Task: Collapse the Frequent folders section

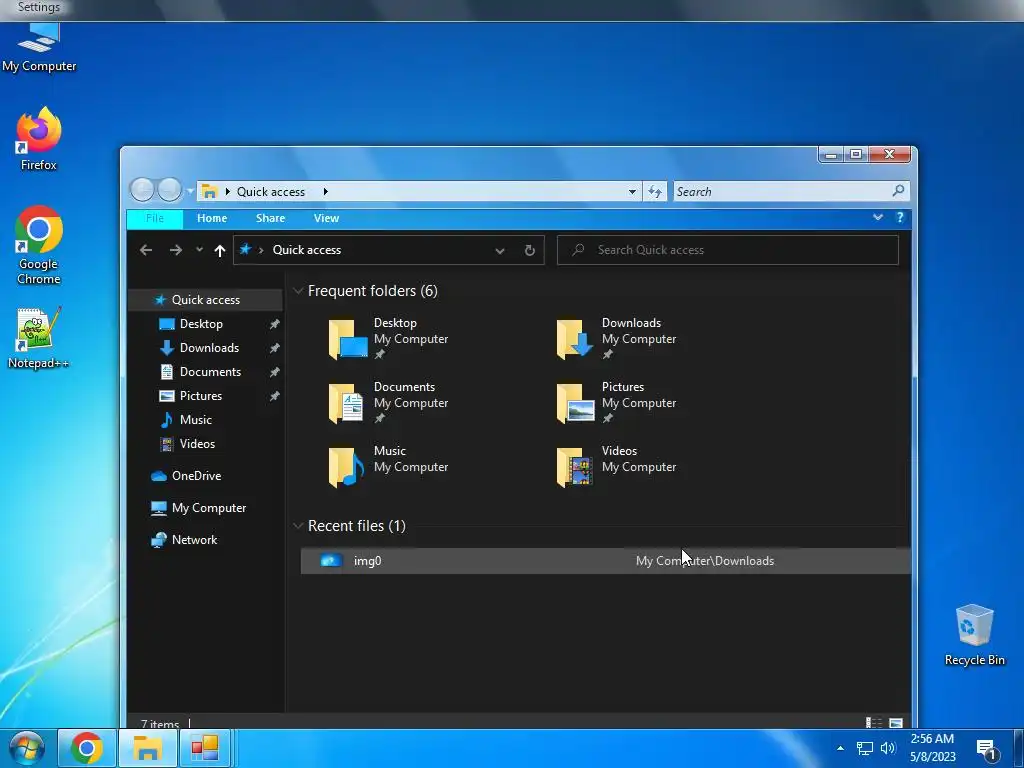Action: (x=298, y=291)
